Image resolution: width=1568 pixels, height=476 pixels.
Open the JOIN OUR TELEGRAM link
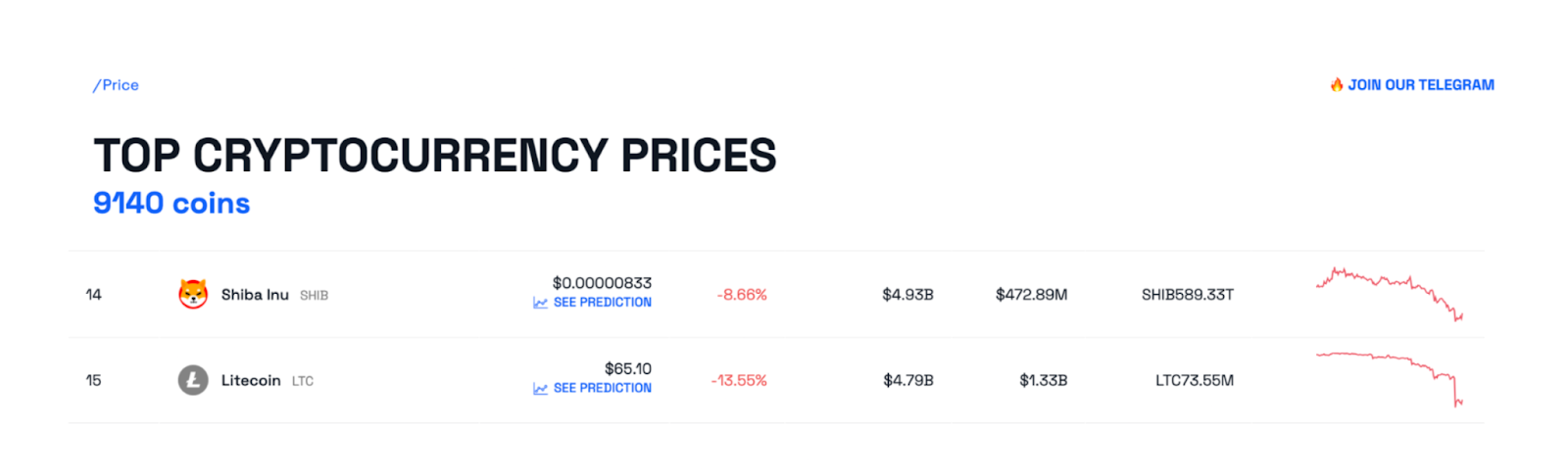[x=1420, y=85]
